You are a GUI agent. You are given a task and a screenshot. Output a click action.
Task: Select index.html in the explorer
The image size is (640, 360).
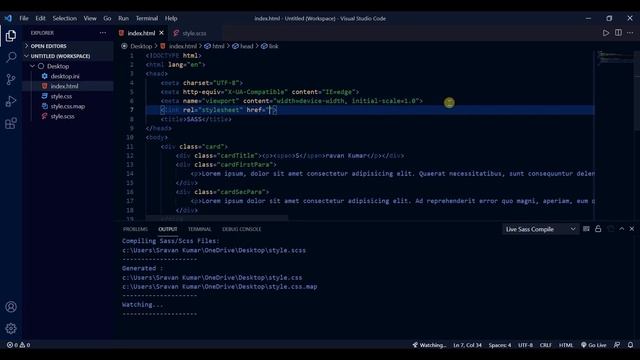pos(64,86)
